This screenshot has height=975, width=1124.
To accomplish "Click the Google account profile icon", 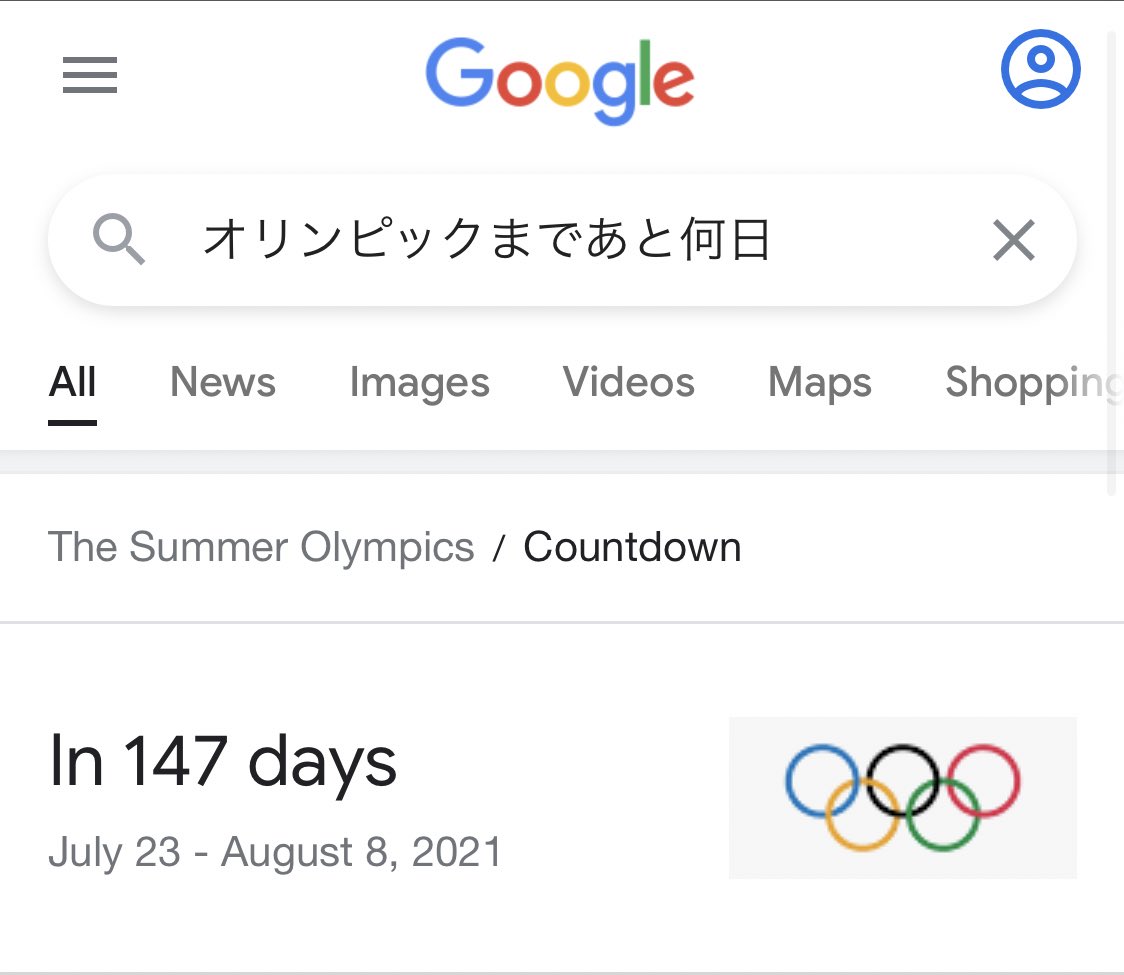I will 1040,68.
